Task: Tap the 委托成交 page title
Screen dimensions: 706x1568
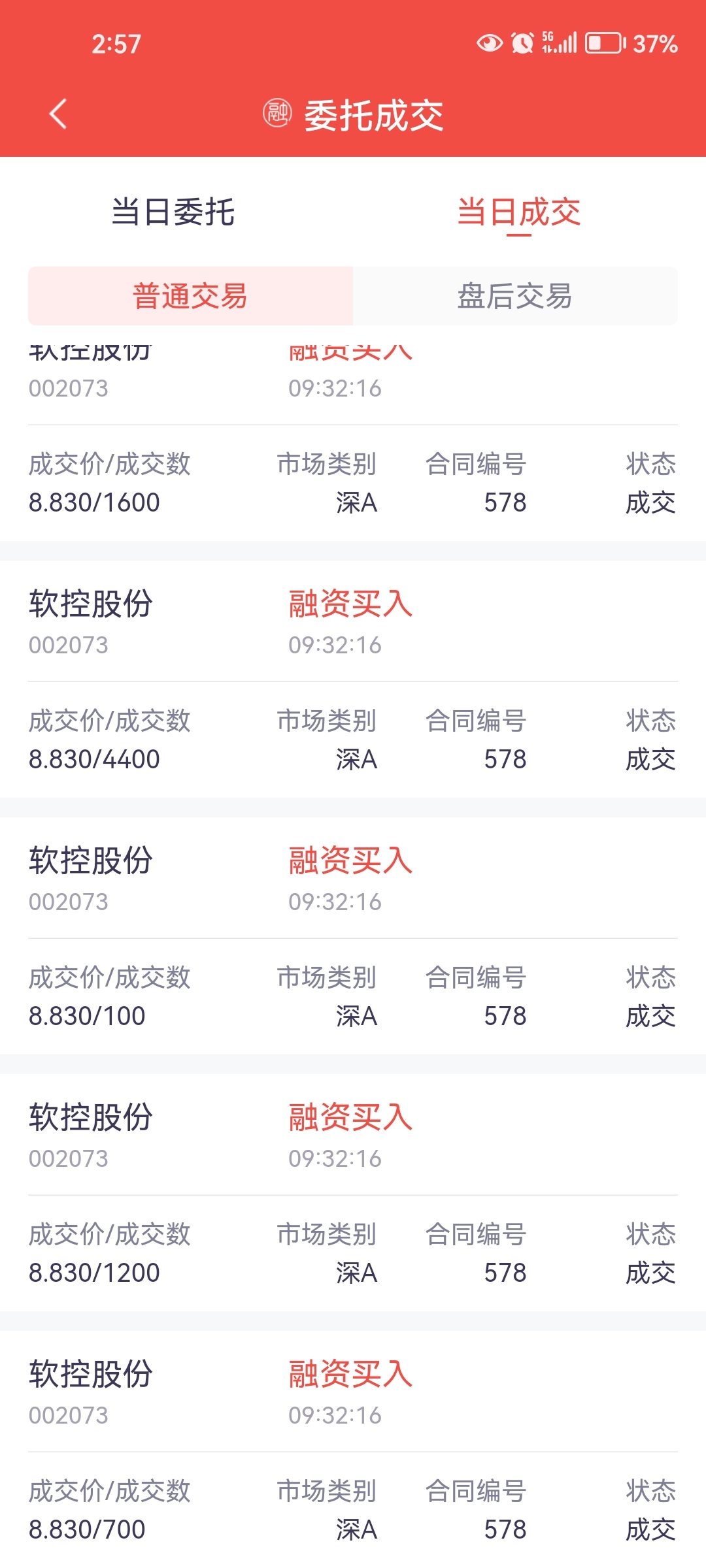Action: [x=374, y=115]
